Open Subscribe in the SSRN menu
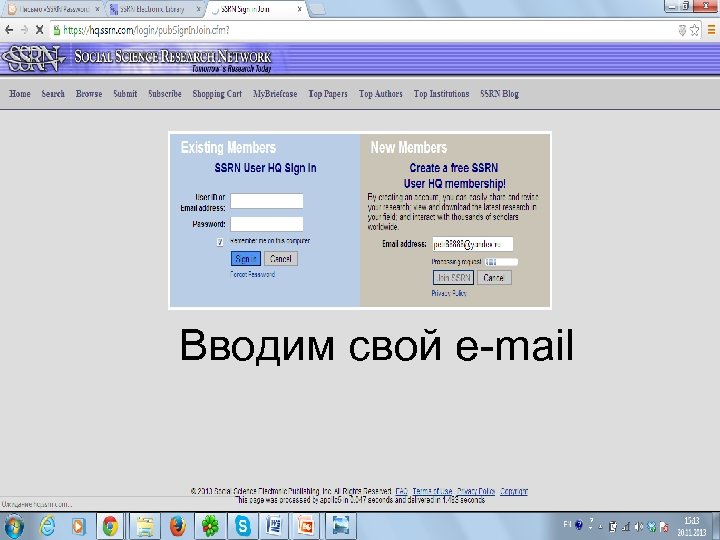The image size is (720, 540). (165, 94)
